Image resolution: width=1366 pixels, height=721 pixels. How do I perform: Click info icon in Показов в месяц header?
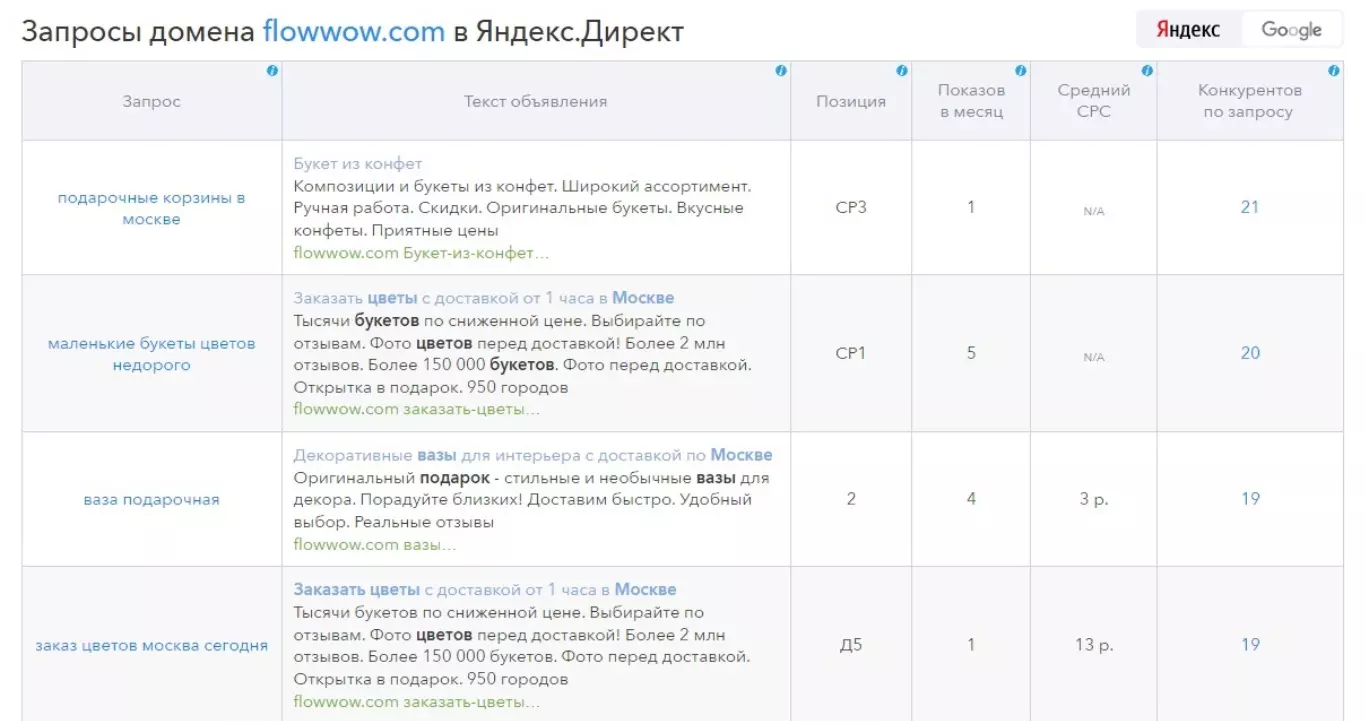click(1021, 71)
